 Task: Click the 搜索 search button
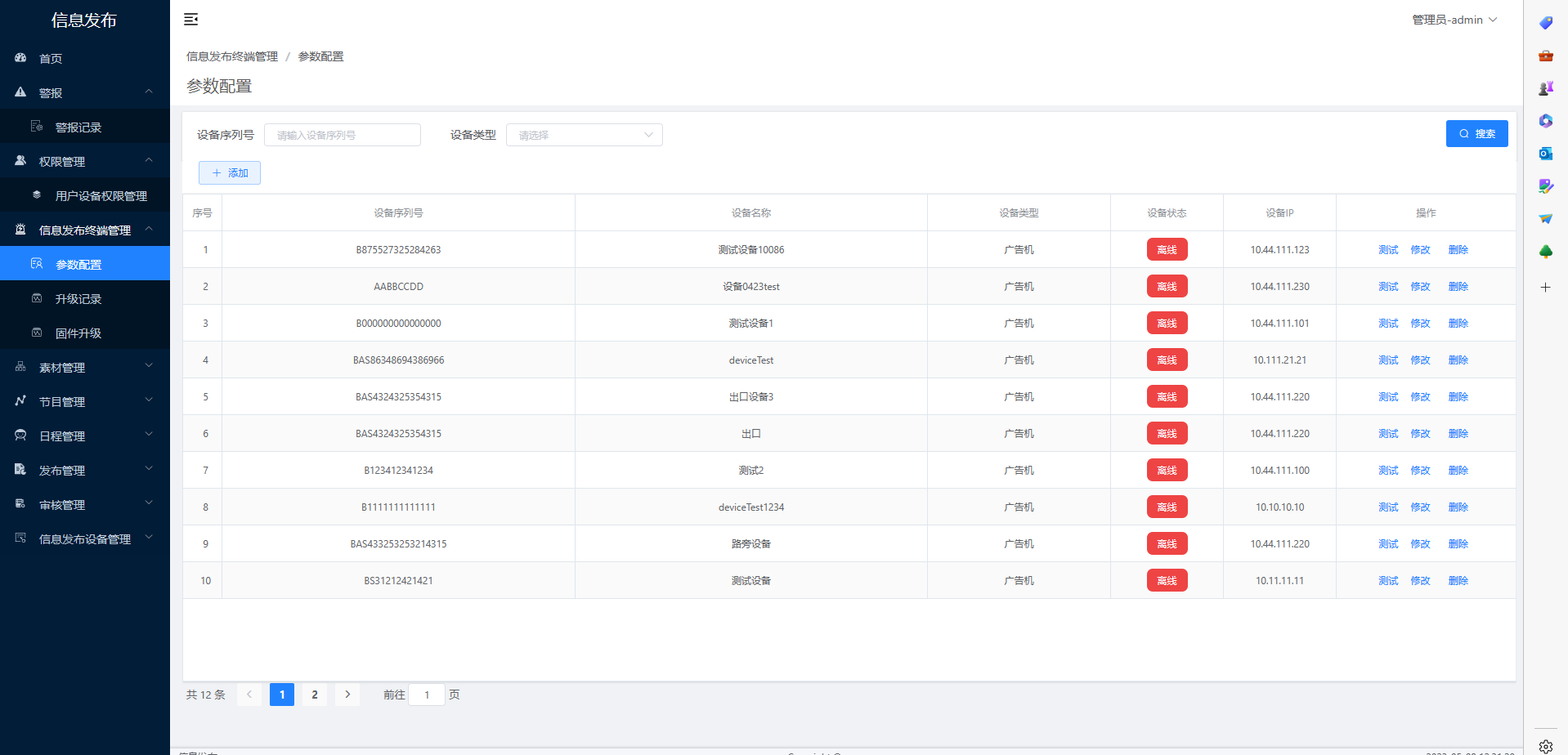coord(1476,134)
